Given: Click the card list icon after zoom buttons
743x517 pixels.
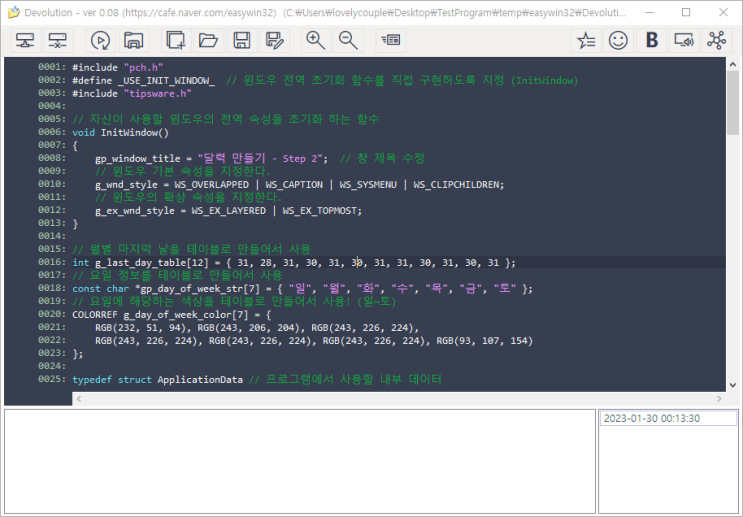Looking at the screenshot, I should 390,40.
